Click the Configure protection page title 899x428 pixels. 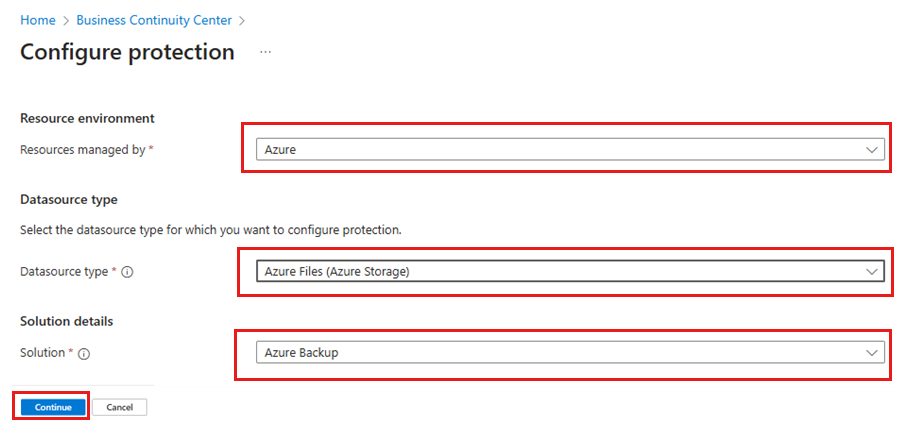coord(127,52)
